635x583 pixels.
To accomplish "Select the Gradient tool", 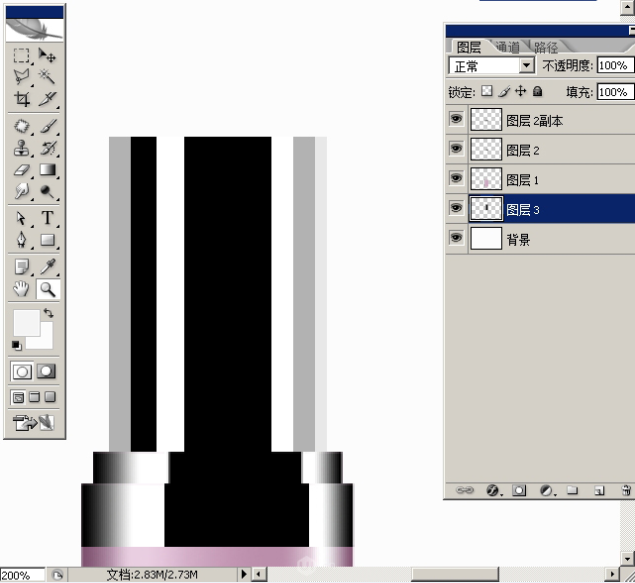I will click(47, 170).
